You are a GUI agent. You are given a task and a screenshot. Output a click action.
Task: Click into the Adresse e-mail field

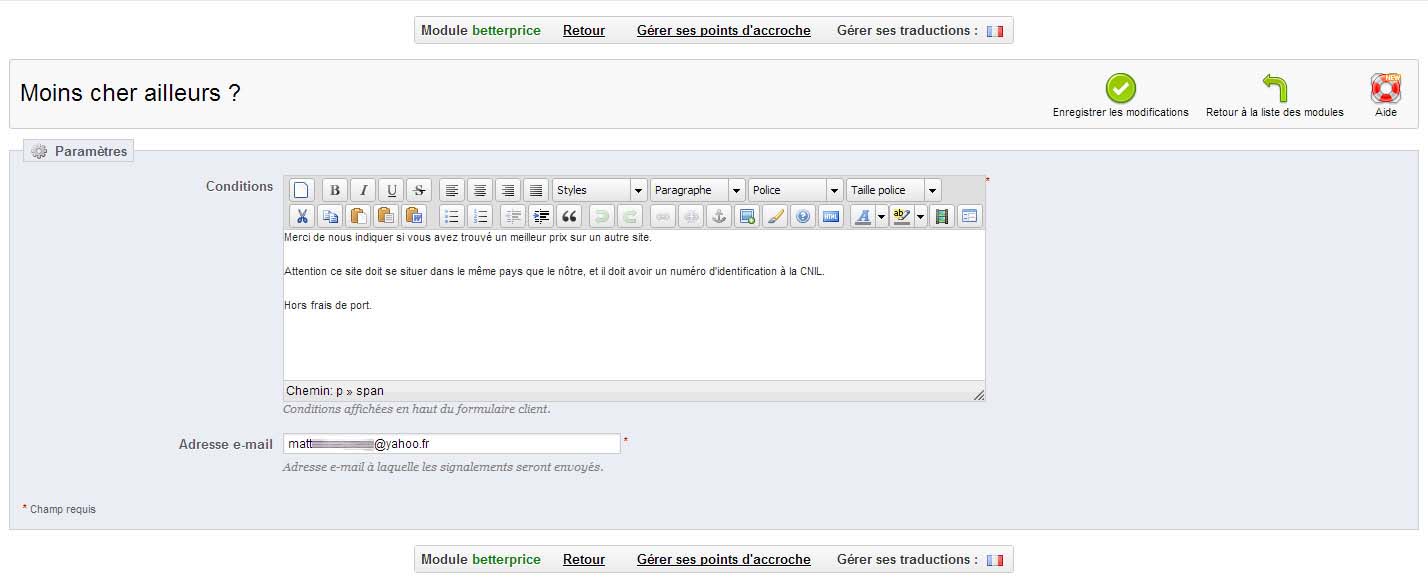(x=452, y=443)
